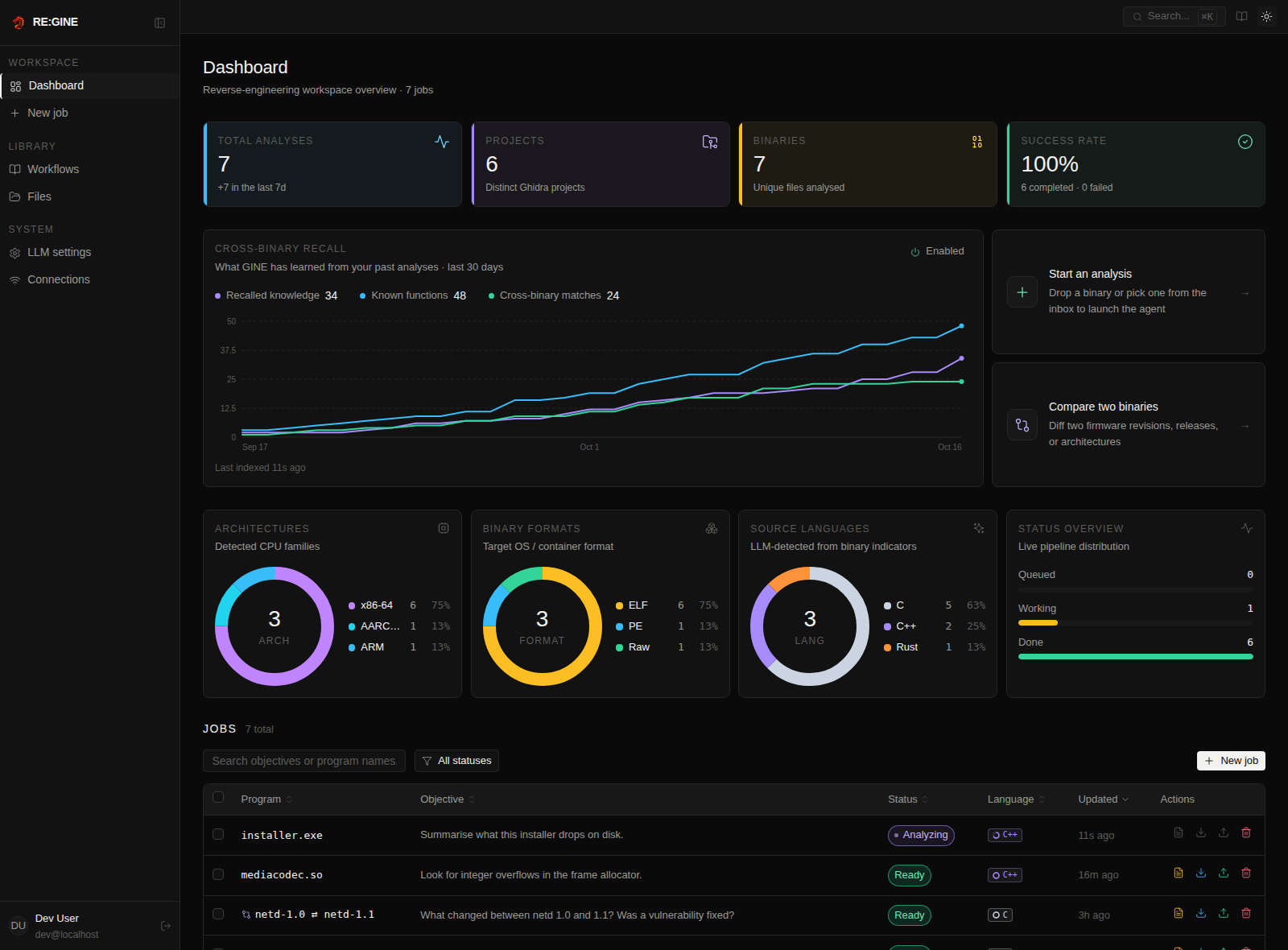Click the log out icon beside Dev User
This screenshot has height=950, width=1288.
166,926
